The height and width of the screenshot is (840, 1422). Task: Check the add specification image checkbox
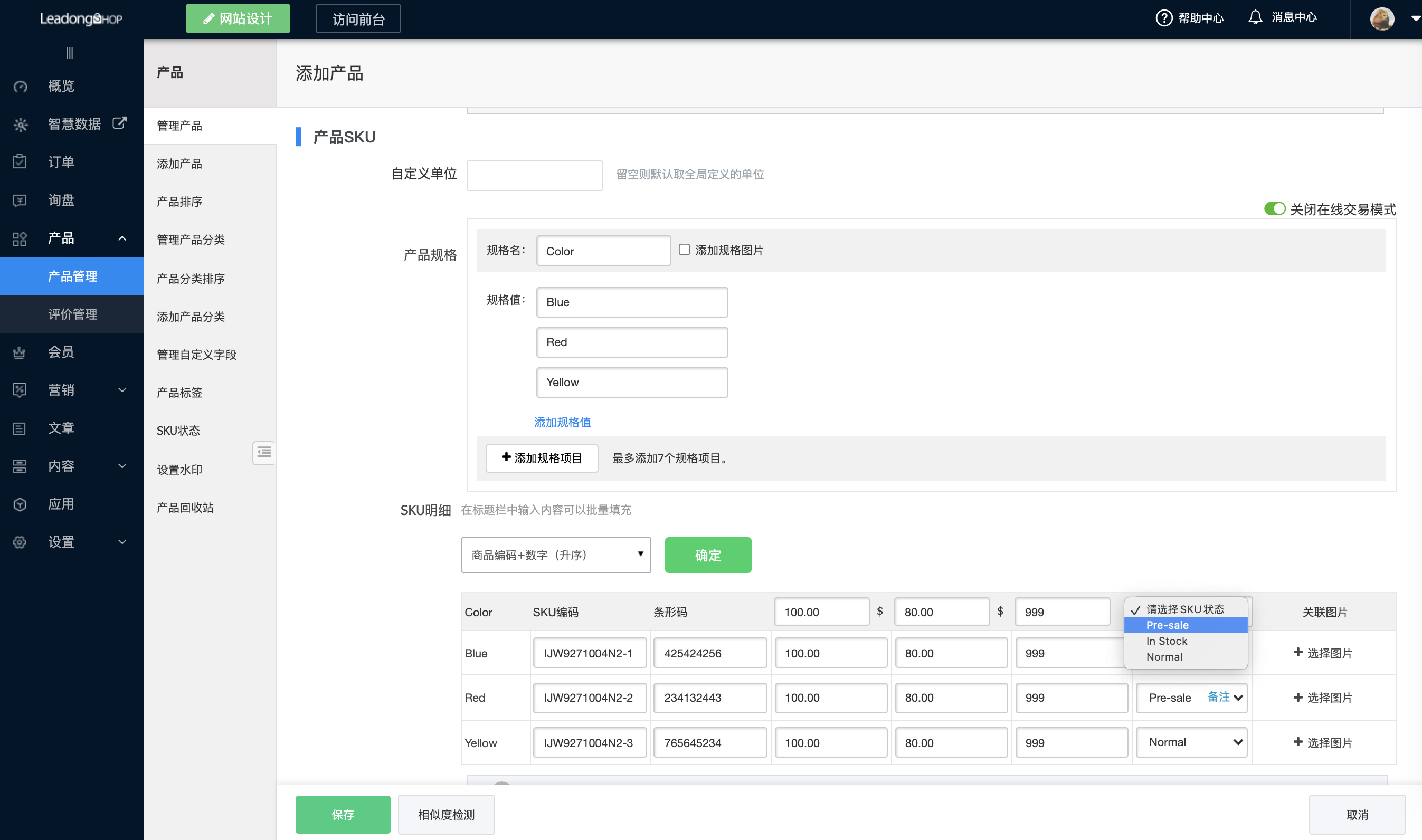[x=685, y=250]
